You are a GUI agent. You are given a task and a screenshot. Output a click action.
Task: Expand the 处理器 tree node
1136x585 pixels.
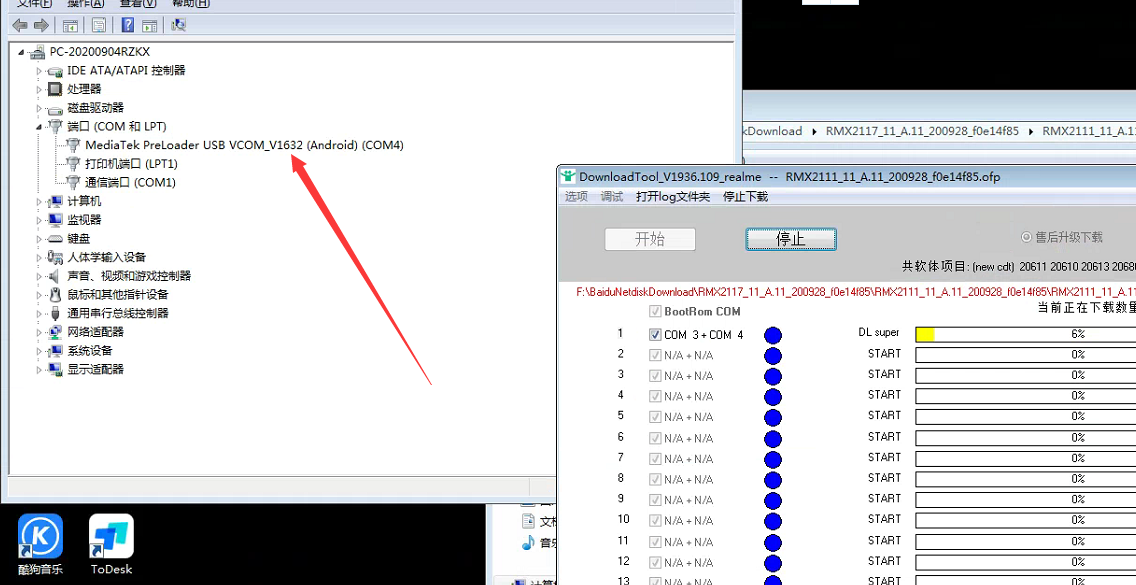39,89
